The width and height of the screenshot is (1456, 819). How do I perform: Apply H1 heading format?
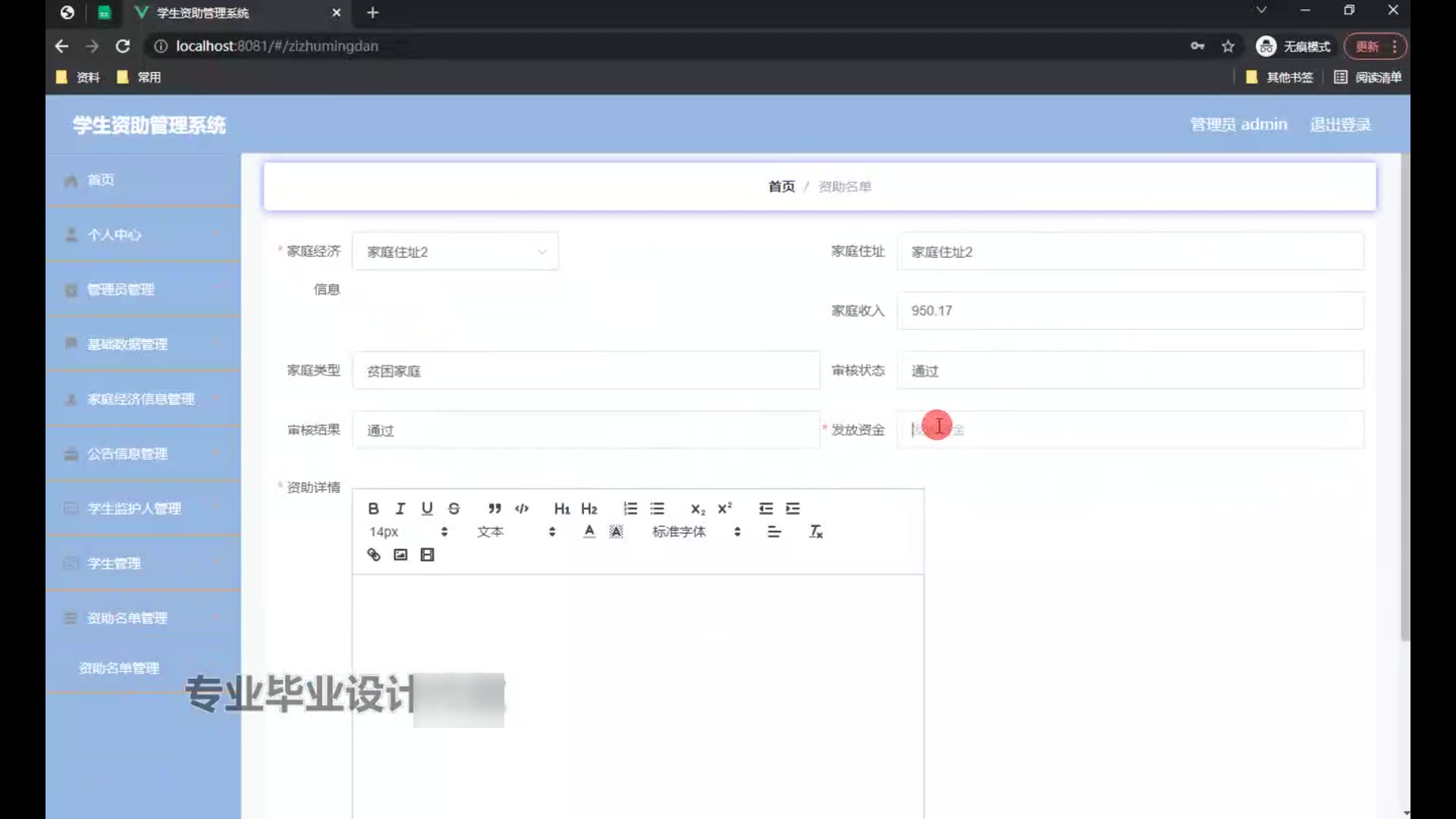tap(562, 509)
